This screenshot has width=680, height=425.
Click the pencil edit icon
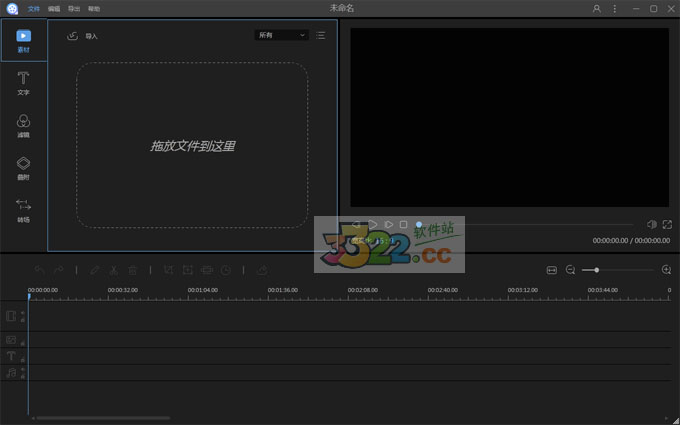click(94, 270)
